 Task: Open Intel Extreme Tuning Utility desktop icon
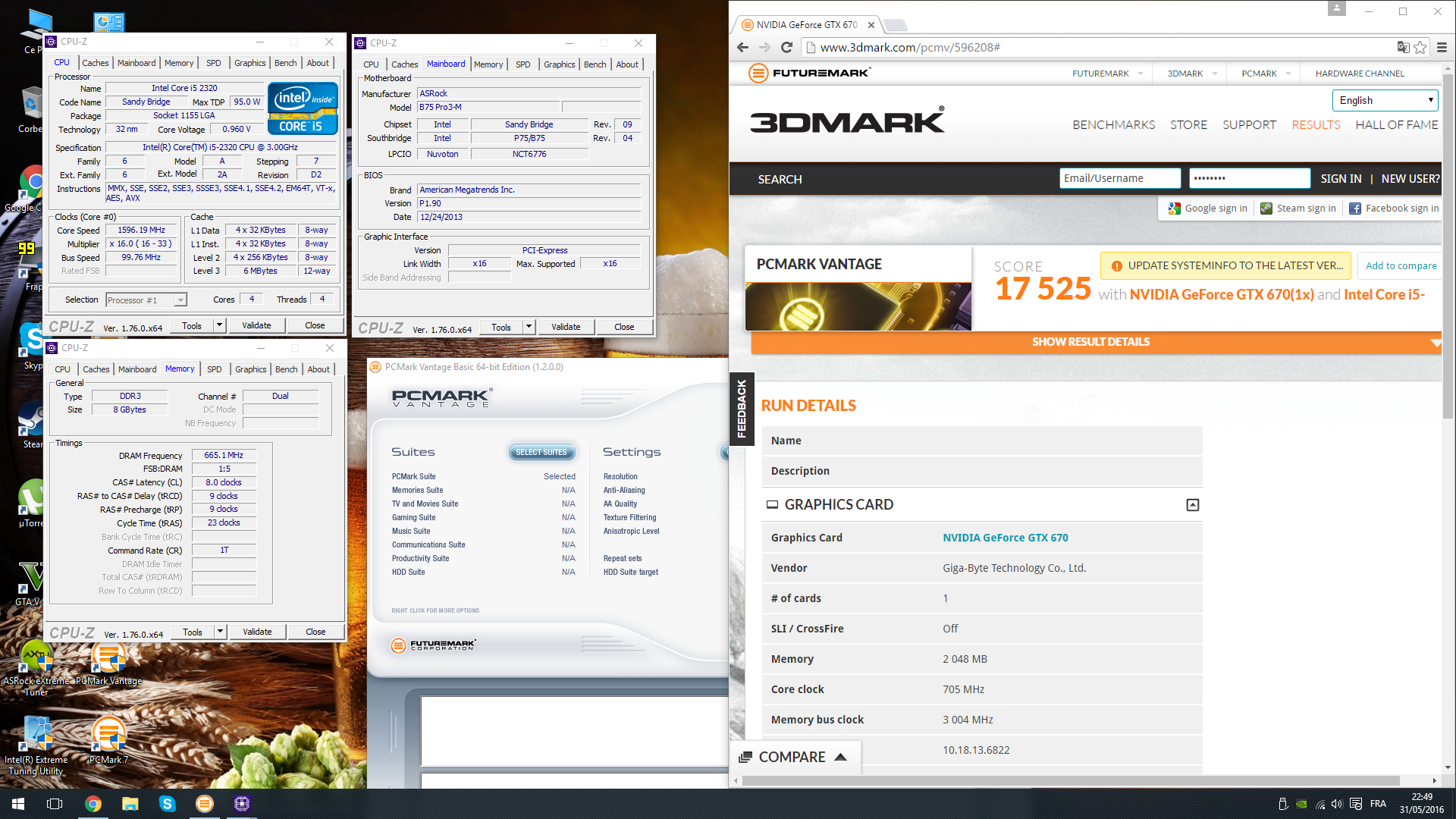pyautogui.click(x=36, y=747)
